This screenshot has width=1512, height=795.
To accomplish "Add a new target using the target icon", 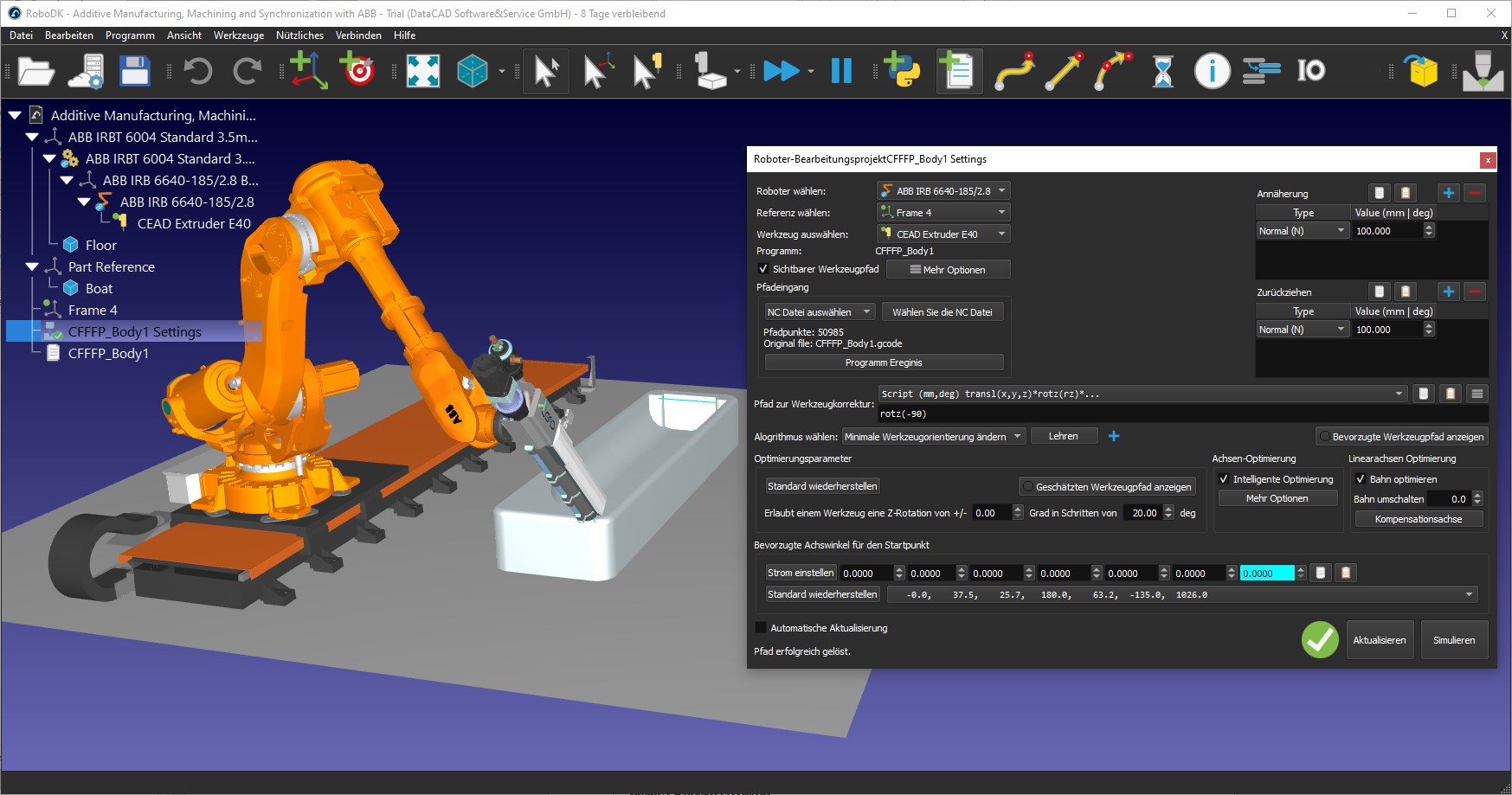I will [359, 71].
